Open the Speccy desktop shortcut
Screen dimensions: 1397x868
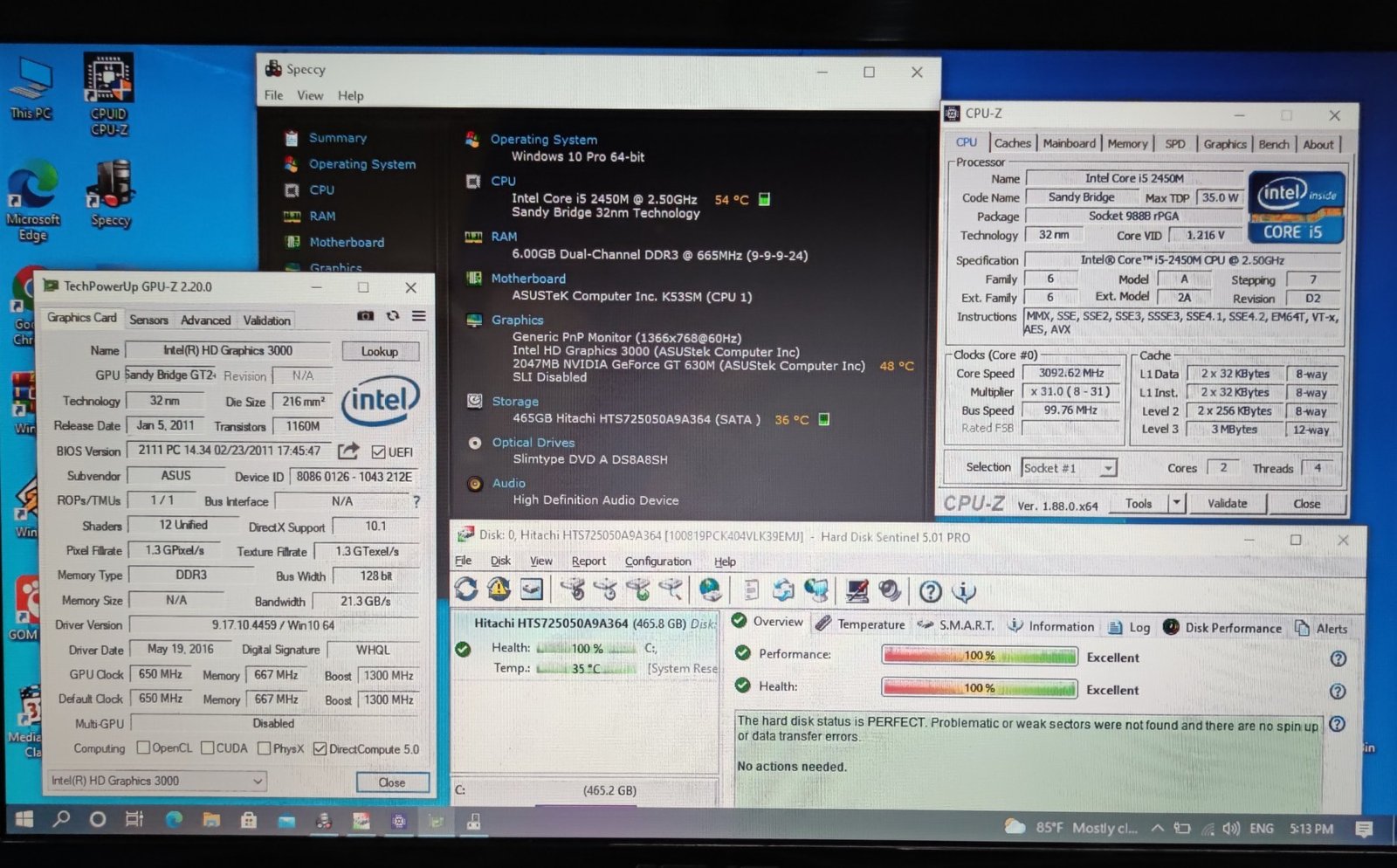[110, 194]
